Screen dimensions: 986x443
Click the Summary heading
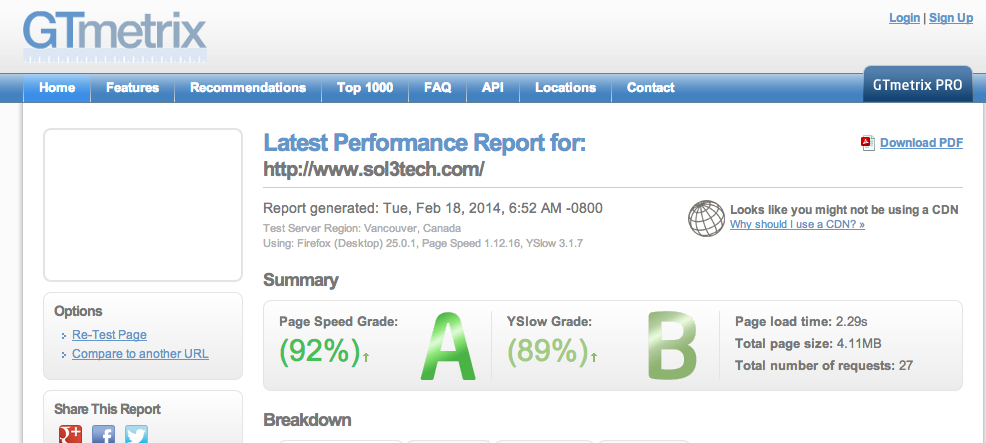(301, 280)
